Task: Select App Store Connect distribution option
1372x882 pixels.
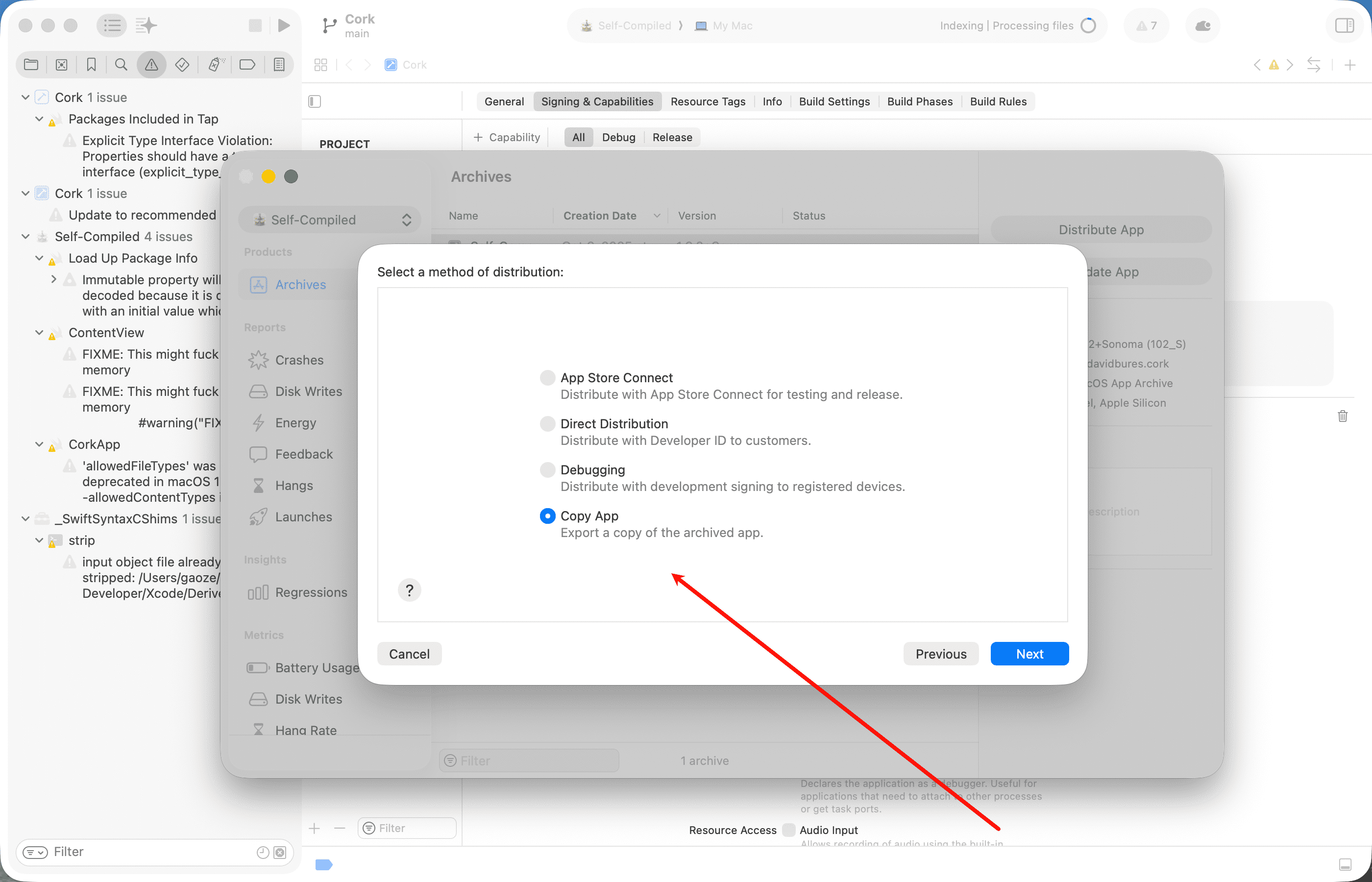Action: (x=547, y=377)
